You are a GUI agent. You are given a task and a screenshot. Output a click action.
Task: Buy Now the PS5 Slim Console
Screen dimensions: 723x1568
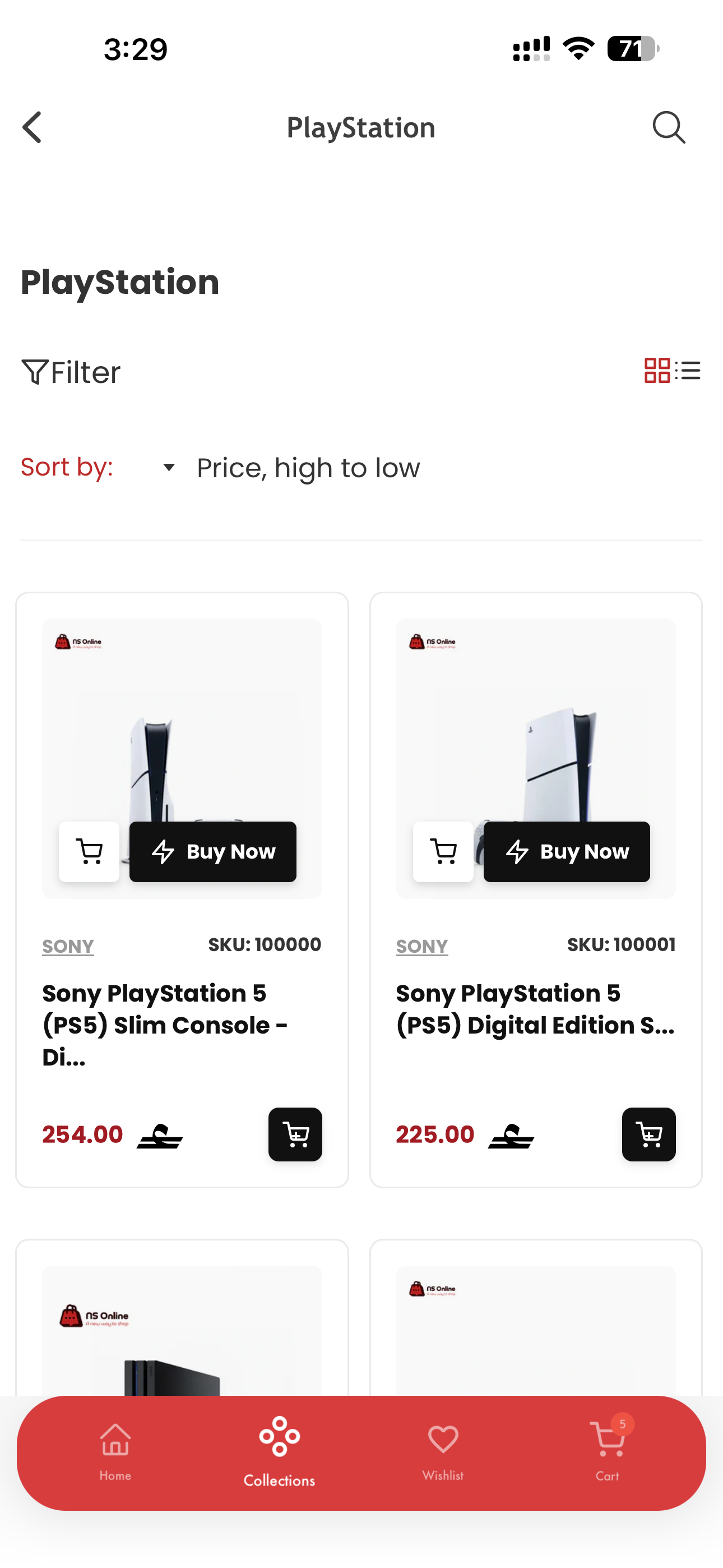point(213,851)
